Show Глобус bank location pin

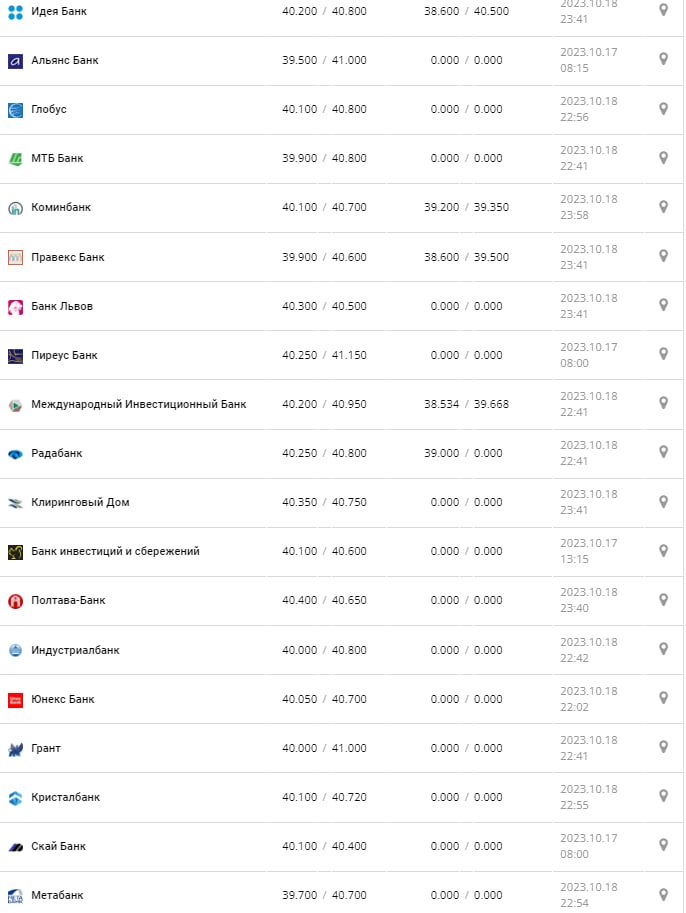663,108
